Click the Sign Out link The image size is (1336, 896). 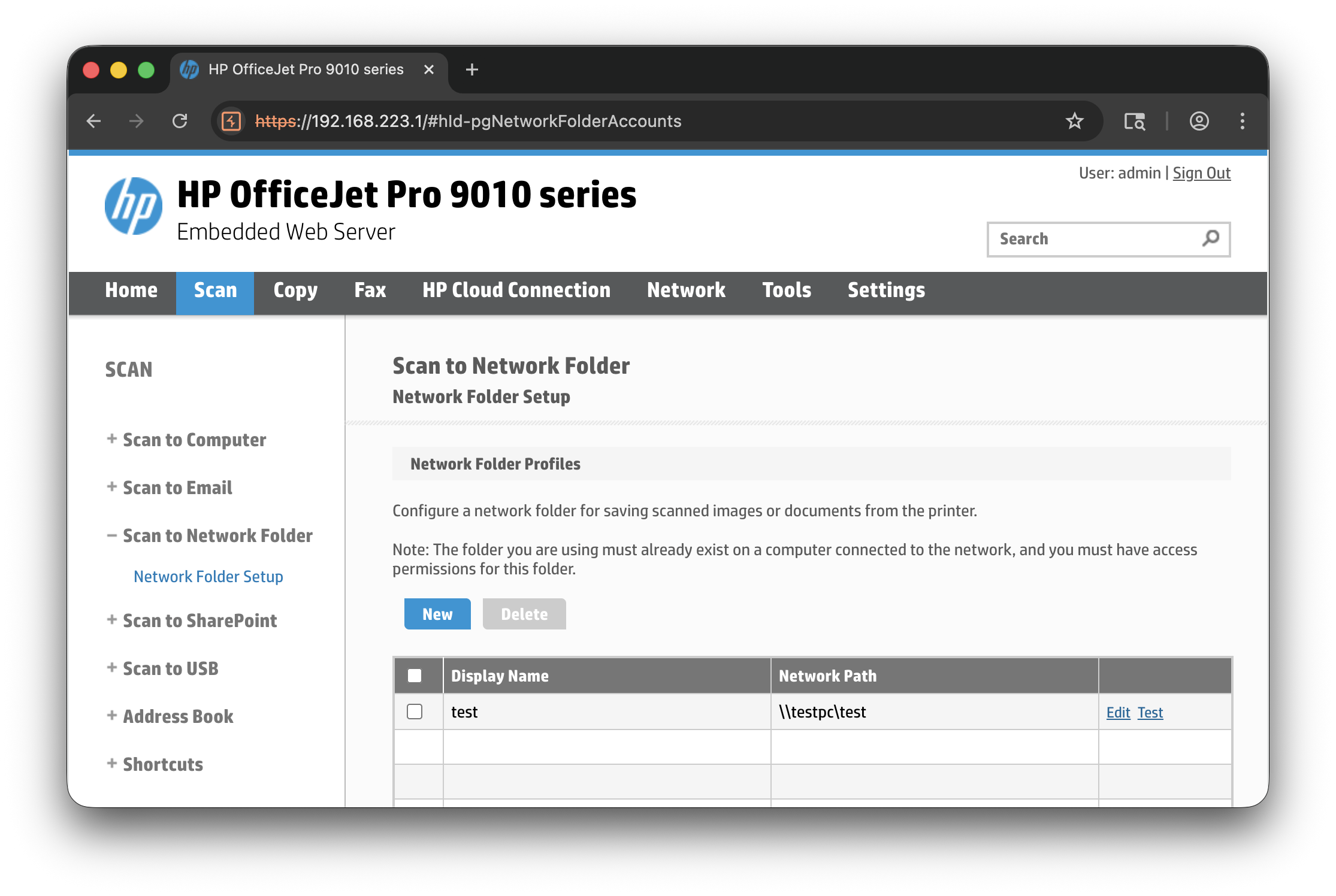[1201, 173]
